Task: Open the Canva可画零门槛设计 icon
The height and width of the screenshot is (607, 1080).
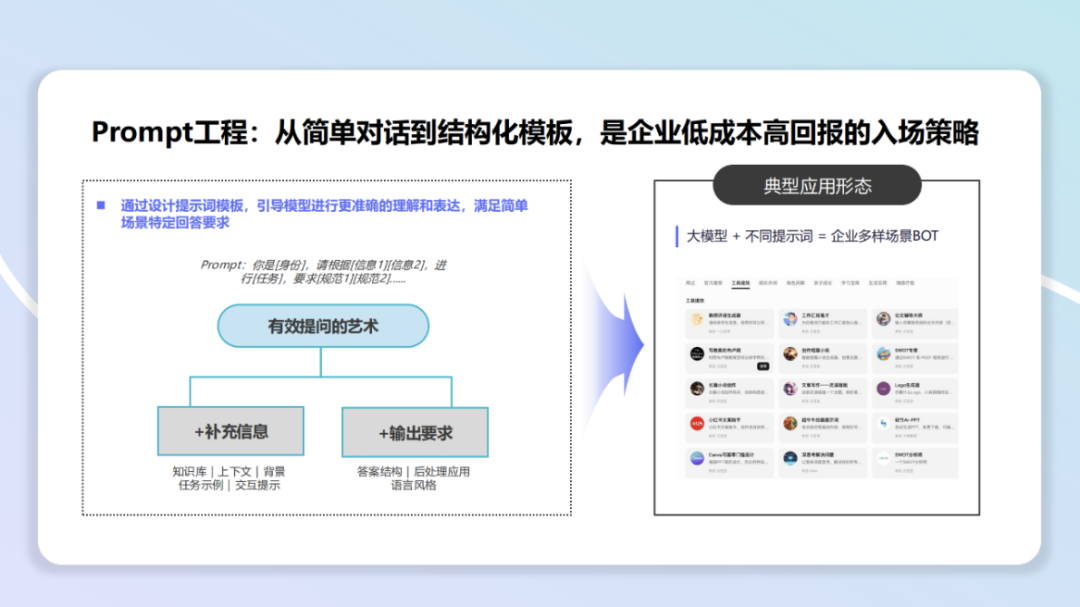Action: 697,458
